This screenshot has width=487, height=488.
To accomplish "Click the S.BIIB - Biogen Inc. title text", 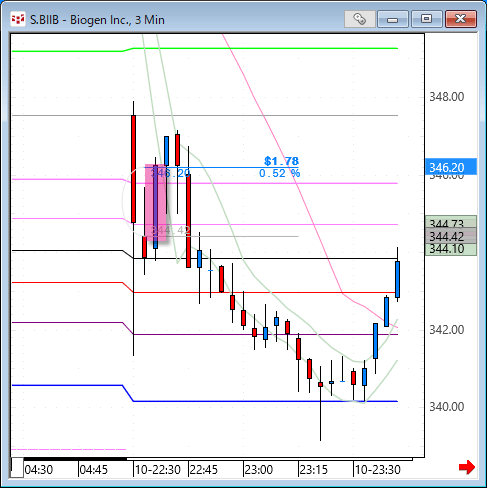I will tap(97, 20).
